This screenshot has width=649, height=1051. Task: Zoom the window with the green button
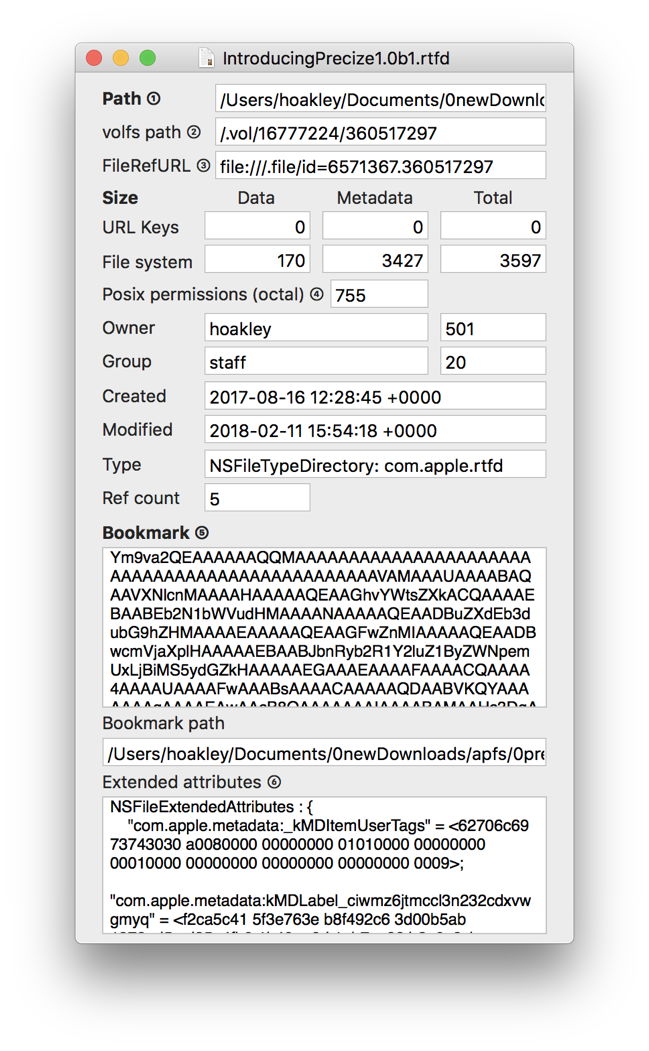pyautogui.click(x=148, y=58)
